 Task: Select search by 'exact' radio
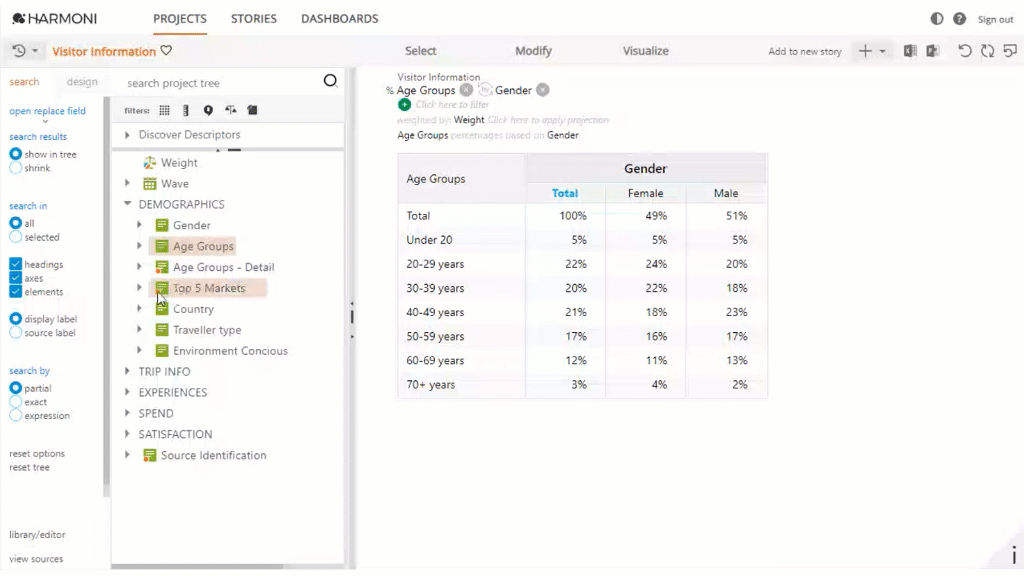pyautogui.click(x=16, y=402)
